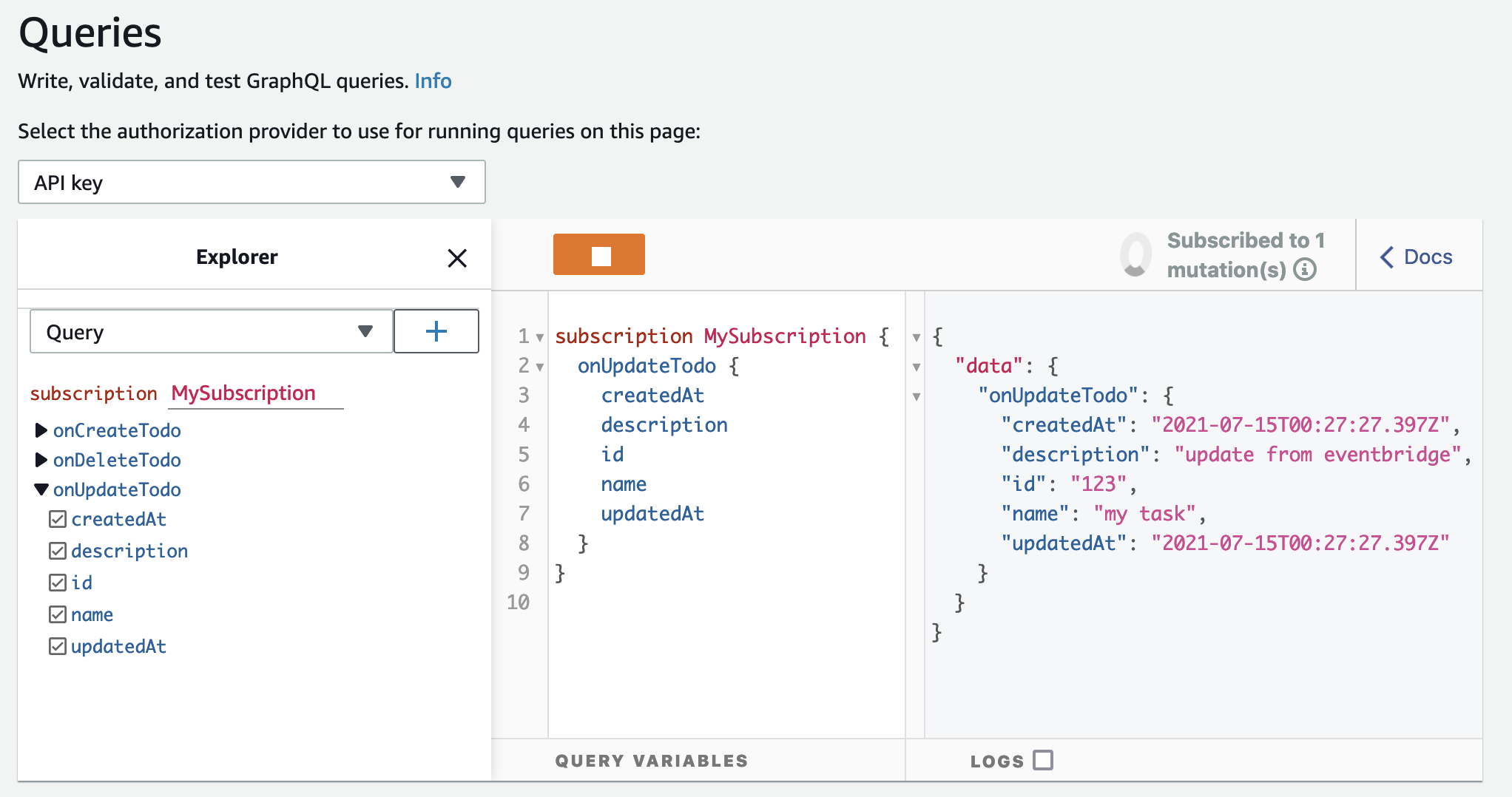Stop the running subscription with orange button
This screenshot has width=1512, height=797.
tap(598, 254)
